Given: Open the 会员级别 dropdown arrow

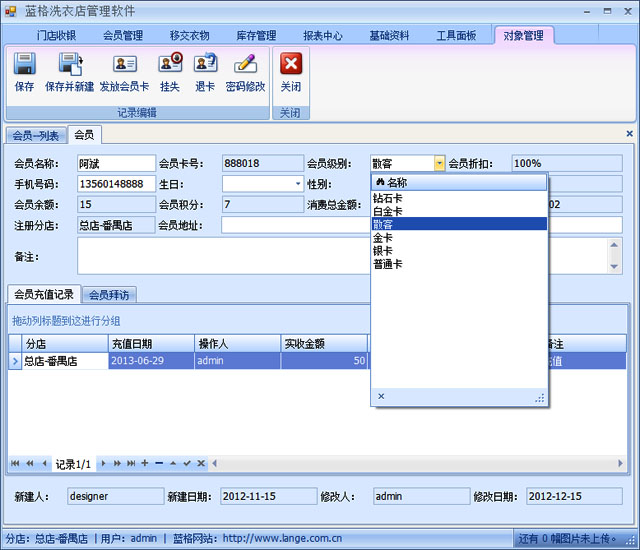Looking at the screenshot, I should [439, 164].
